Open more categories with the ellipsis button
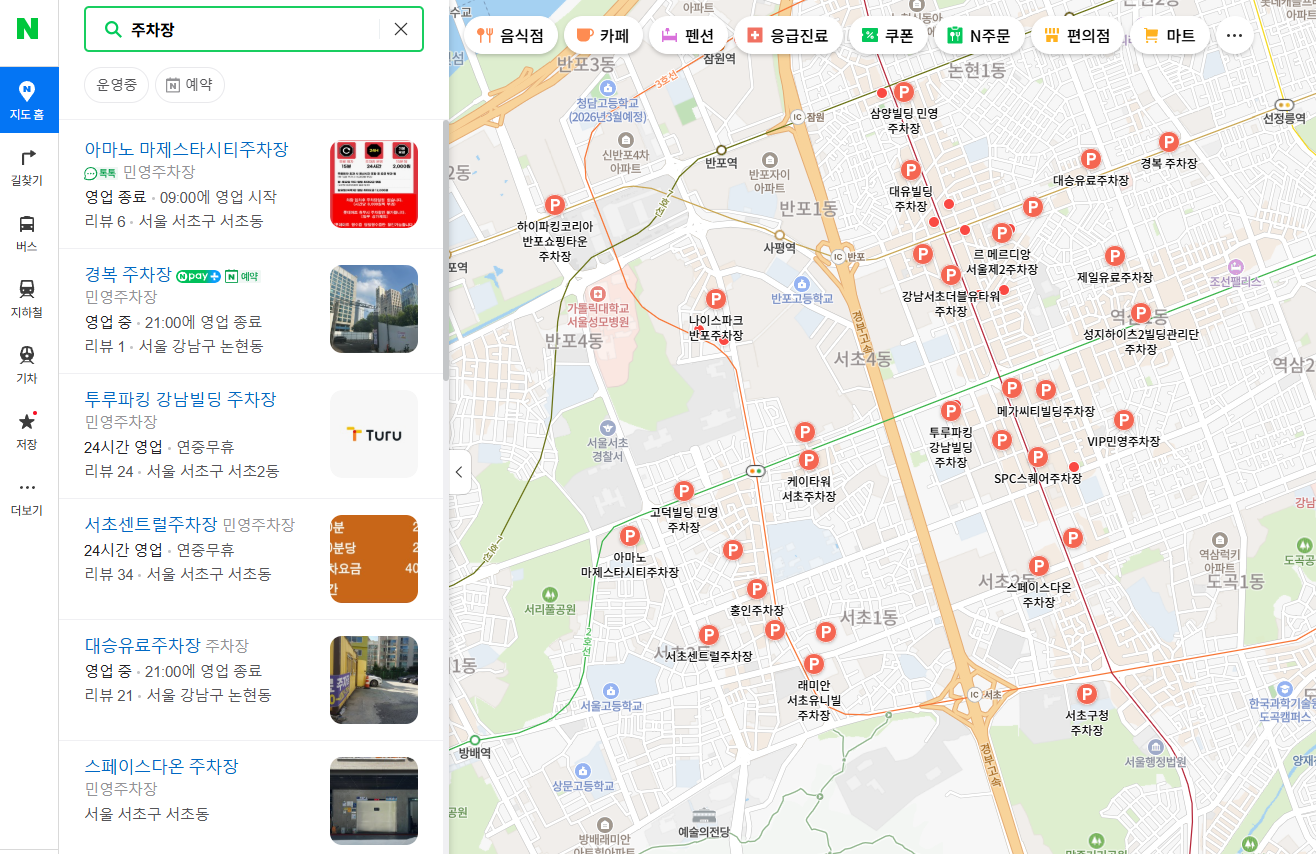 click(x=1234, y=34)
